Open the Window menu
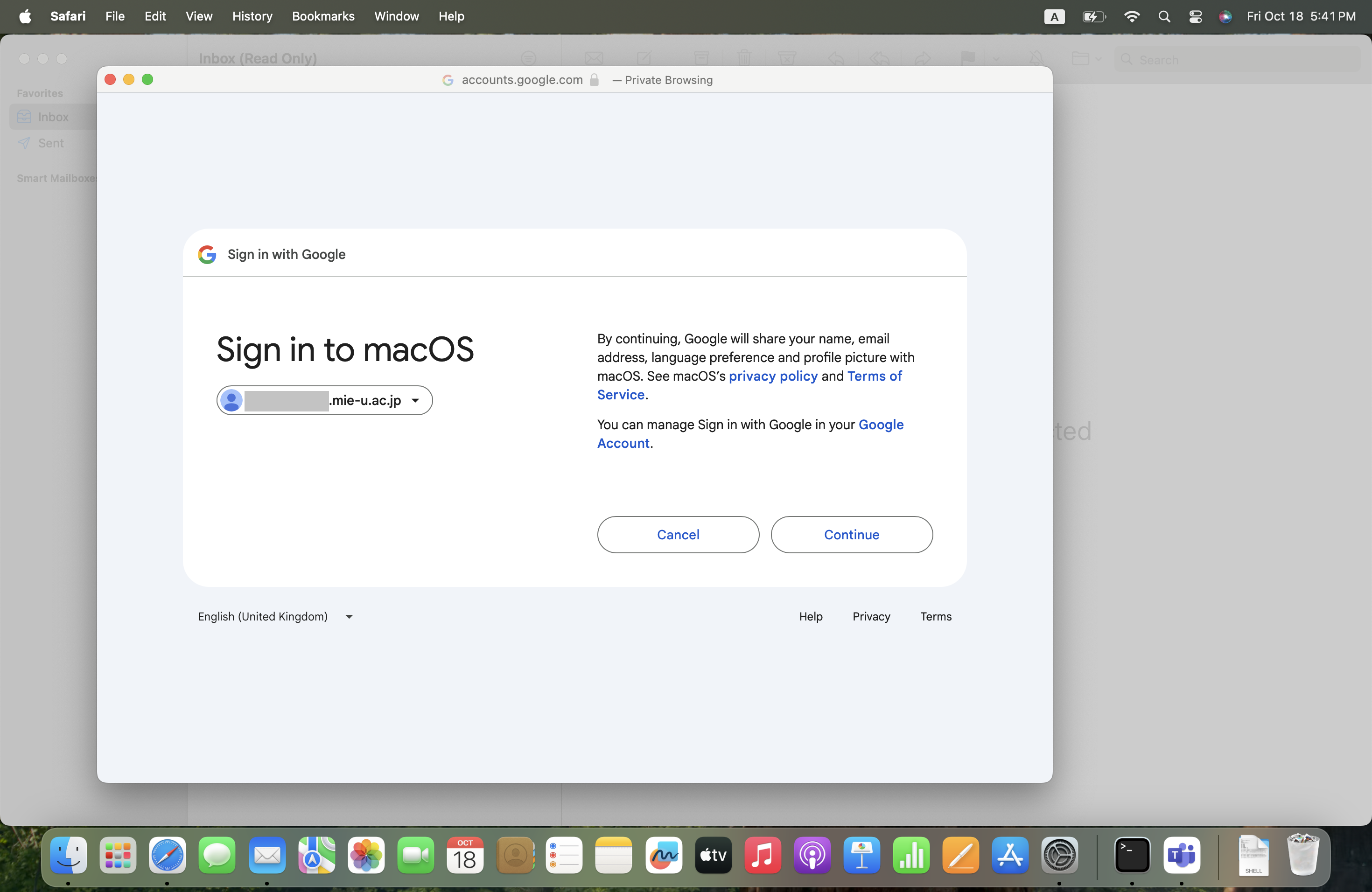Image resolution: width=1372 pixels, height=892 pixels. 396,16
